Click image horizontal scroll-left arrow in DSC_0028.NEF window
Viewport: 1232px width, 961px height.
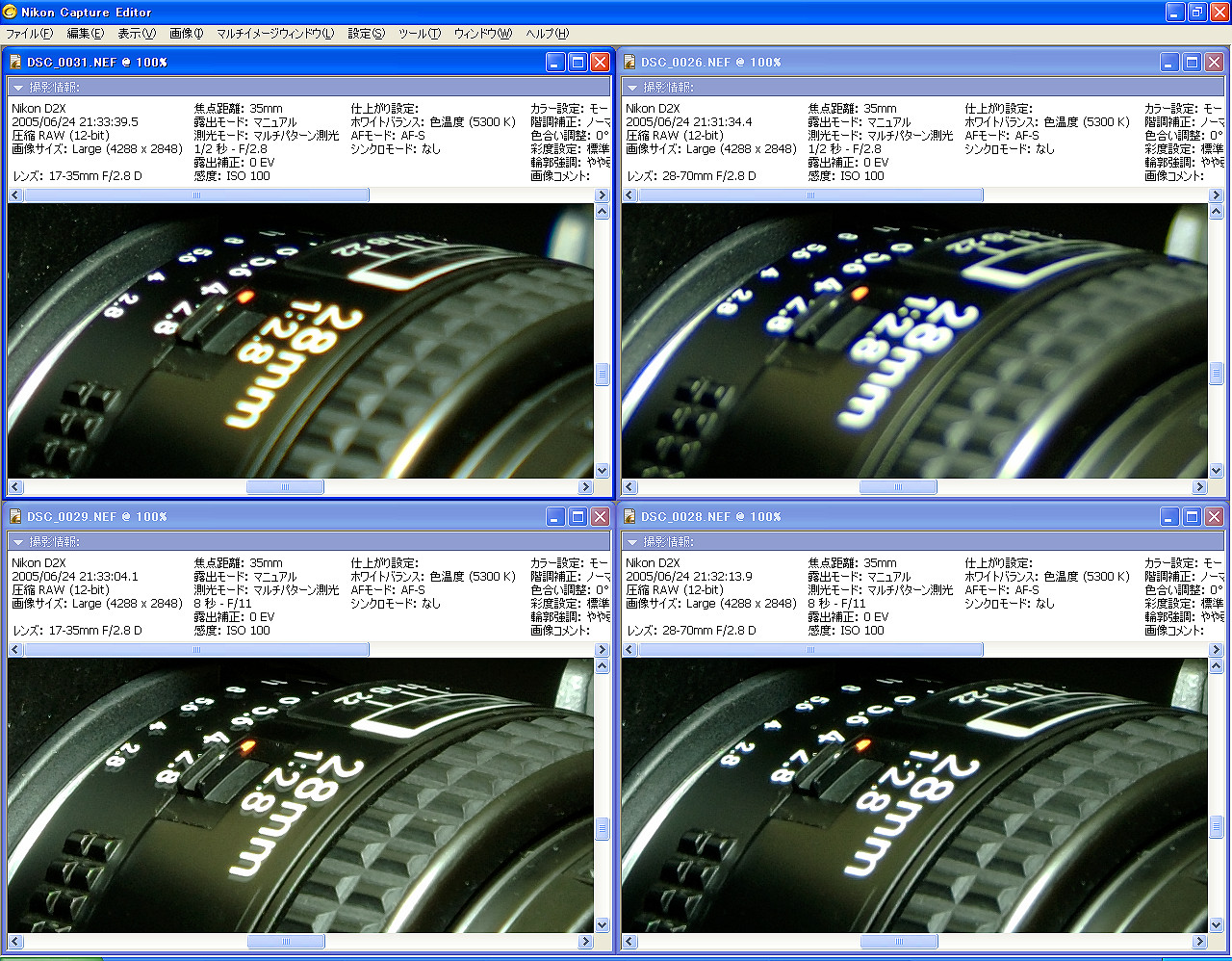point(629,942)
